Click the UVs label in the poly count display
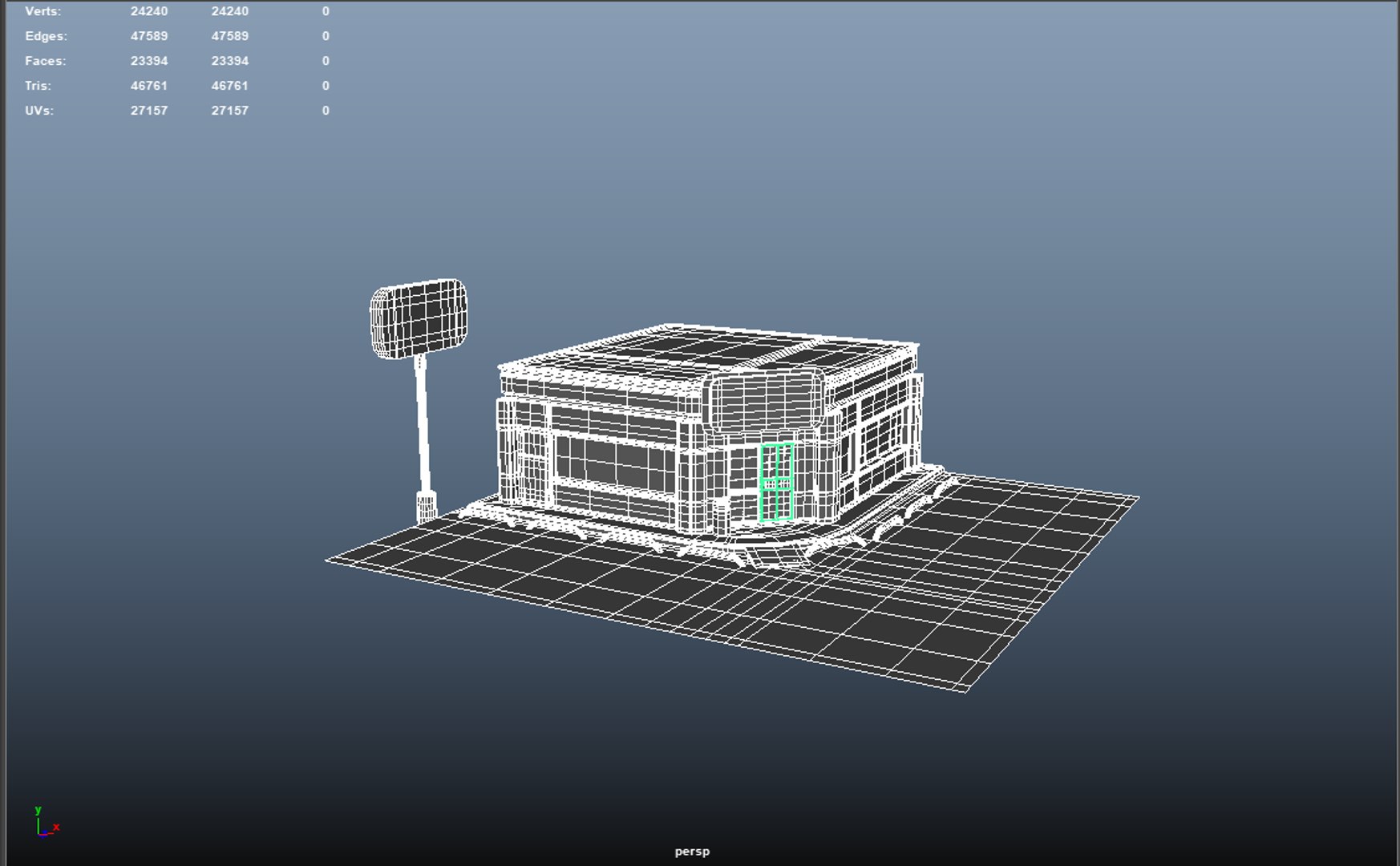The width and height of the screenshot is (1400, 866). pyautogui.click(x=38, y=111)
